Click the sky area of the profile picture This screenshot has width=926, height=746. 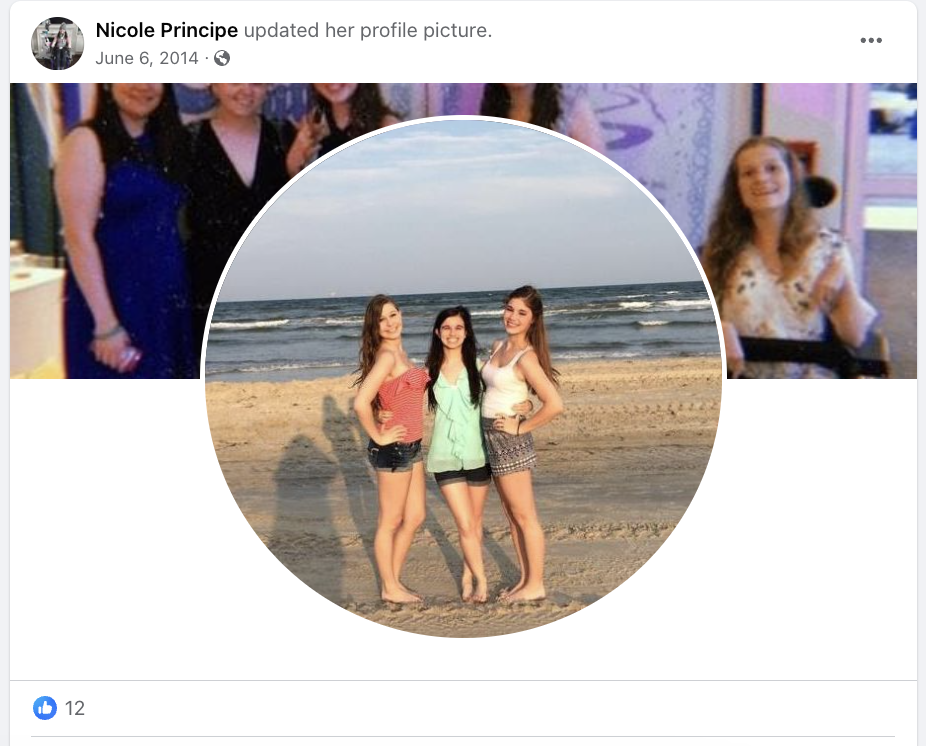click(x=461, y=207)
